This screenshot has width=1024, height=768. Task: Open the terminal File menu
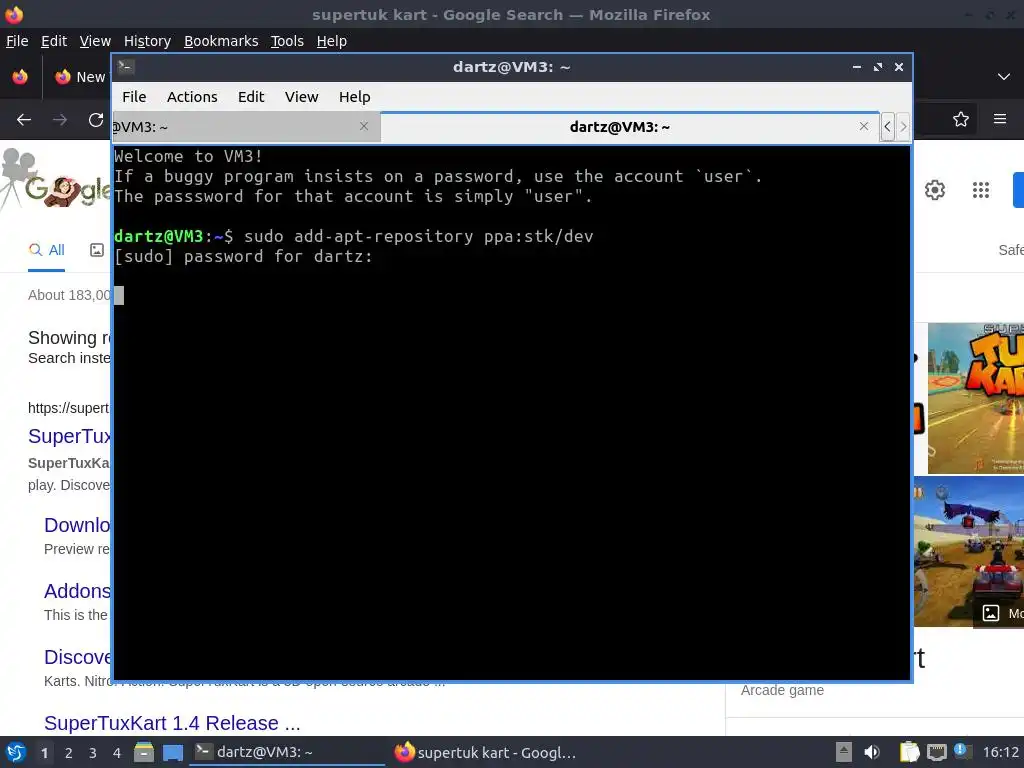pos(134,97)
